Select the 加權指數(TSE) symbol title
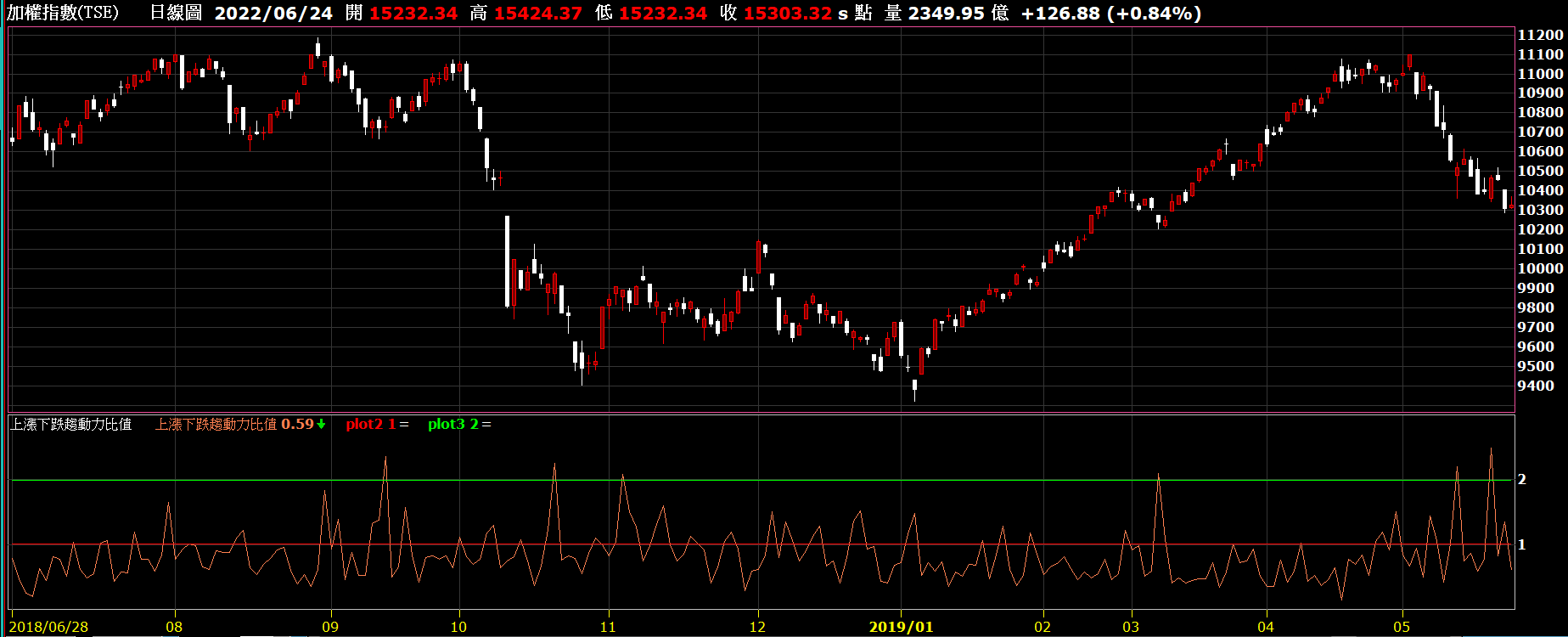The width and height of the screenshot is (1568, 637). (64, 14)
